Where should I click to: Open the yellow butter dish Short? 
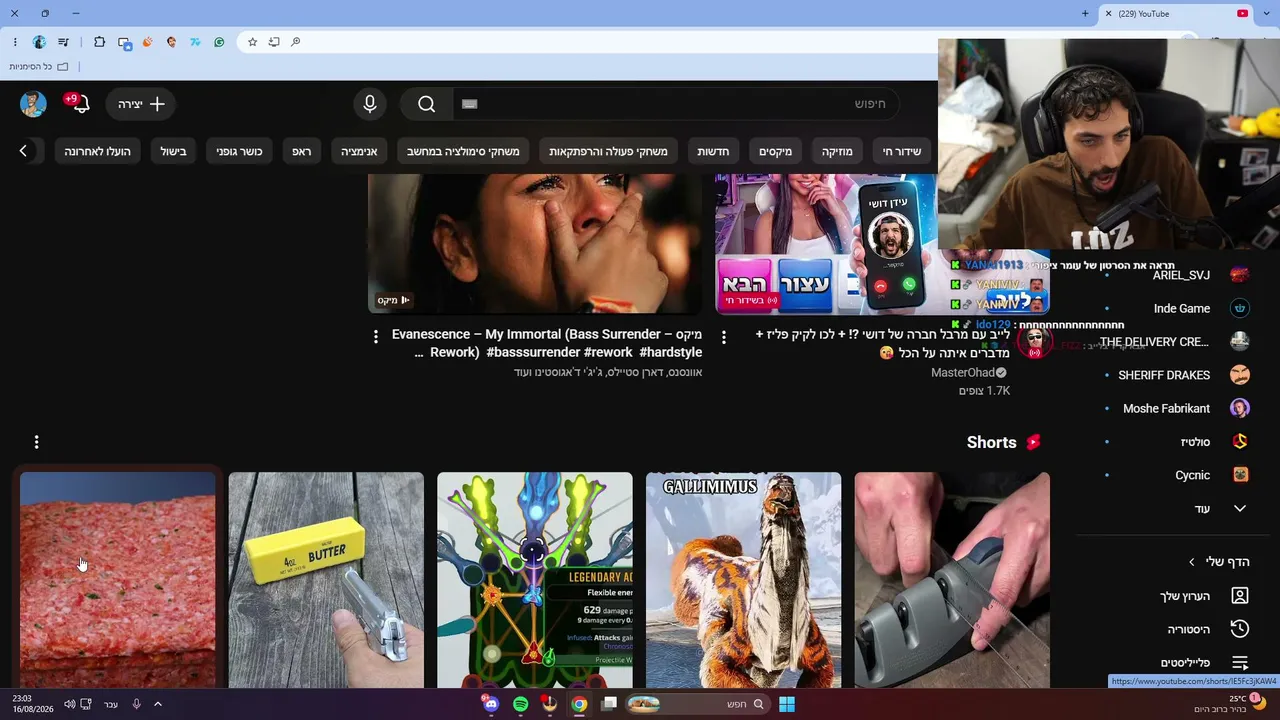(x=326, y=580)
